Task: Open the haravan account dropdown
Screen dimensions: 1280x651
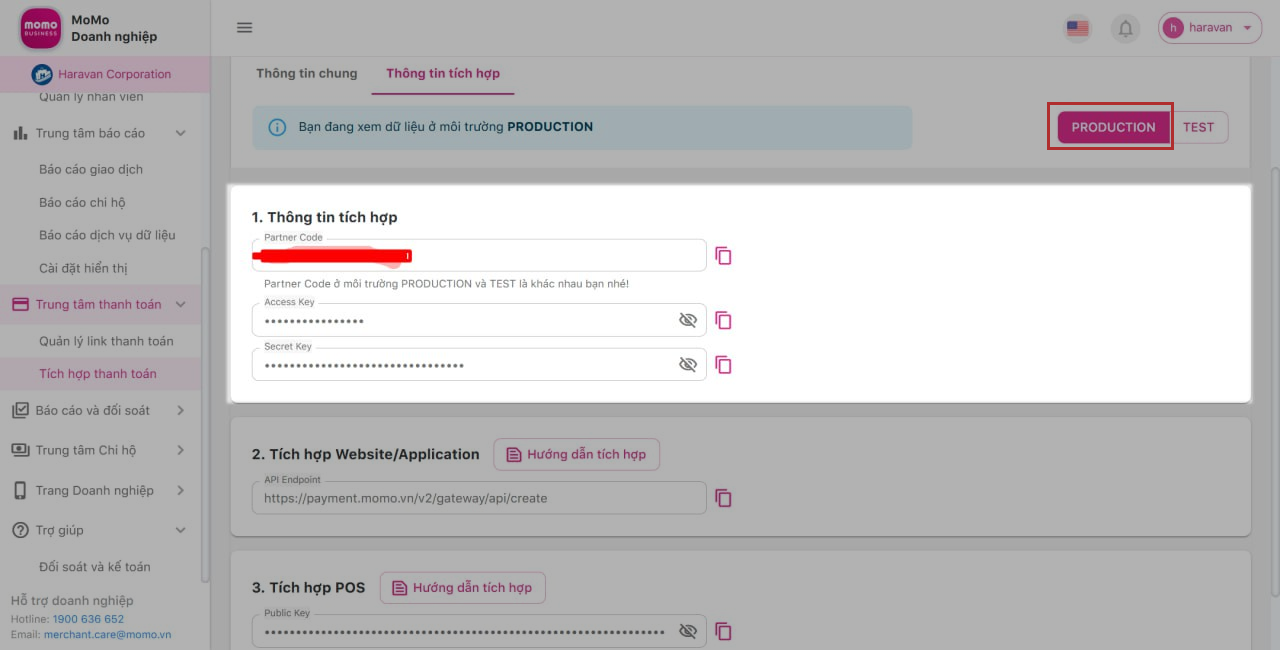Action: pyautogui.click(x=1210, y=28)
